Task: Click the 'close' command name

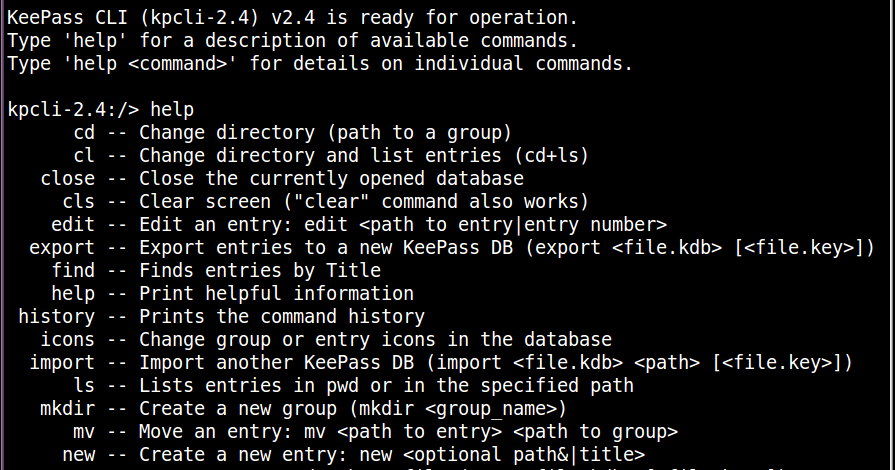Action: 67,178
